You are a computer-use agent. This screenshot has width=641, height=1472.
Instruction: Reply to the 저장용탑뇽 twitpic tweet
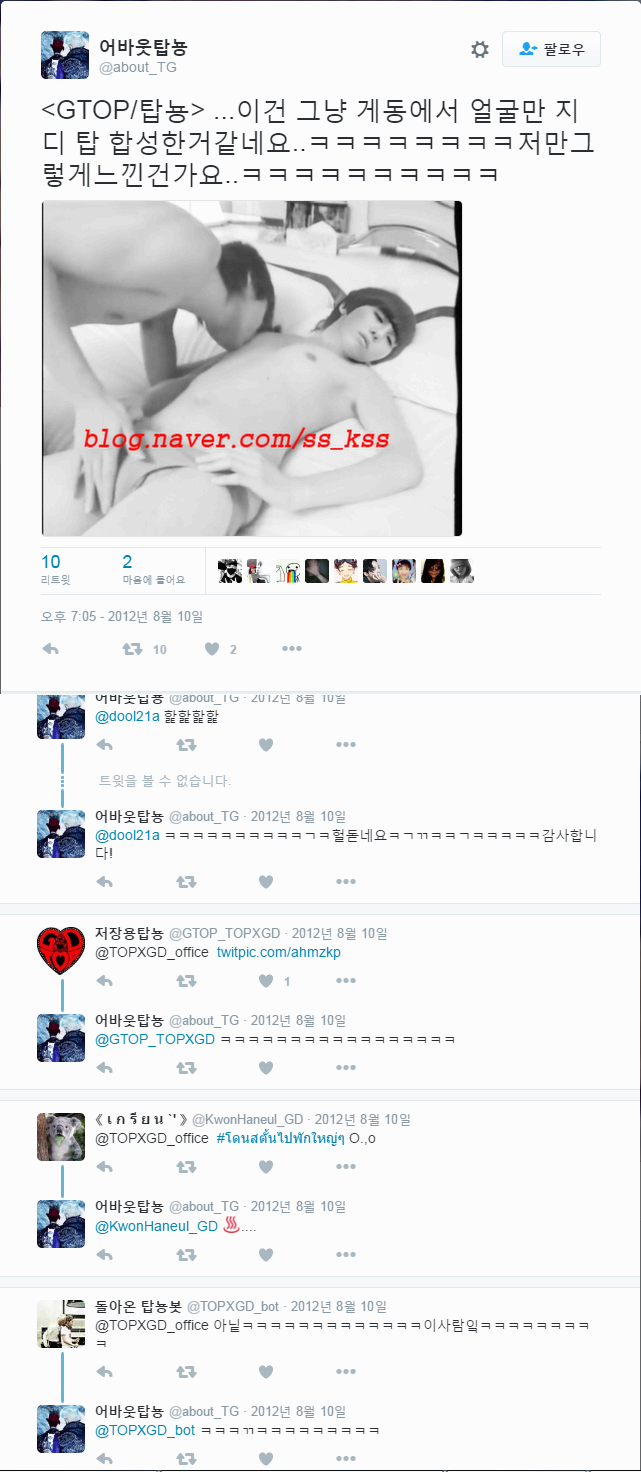click(x=105, y=981)
